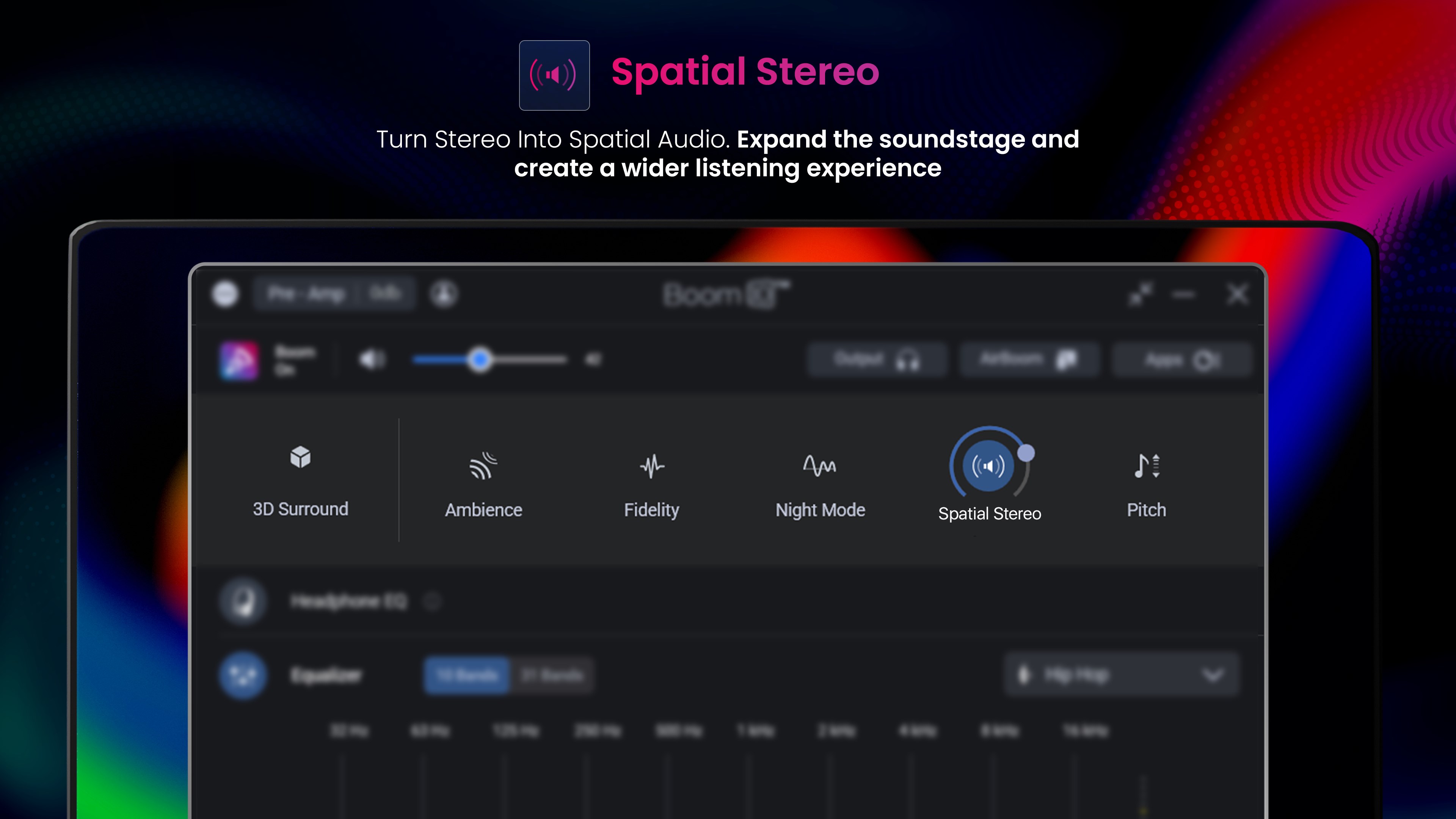This screenshot has height=819, width=1456.
Task: Open the Apps button
Action: [1181, 359]
